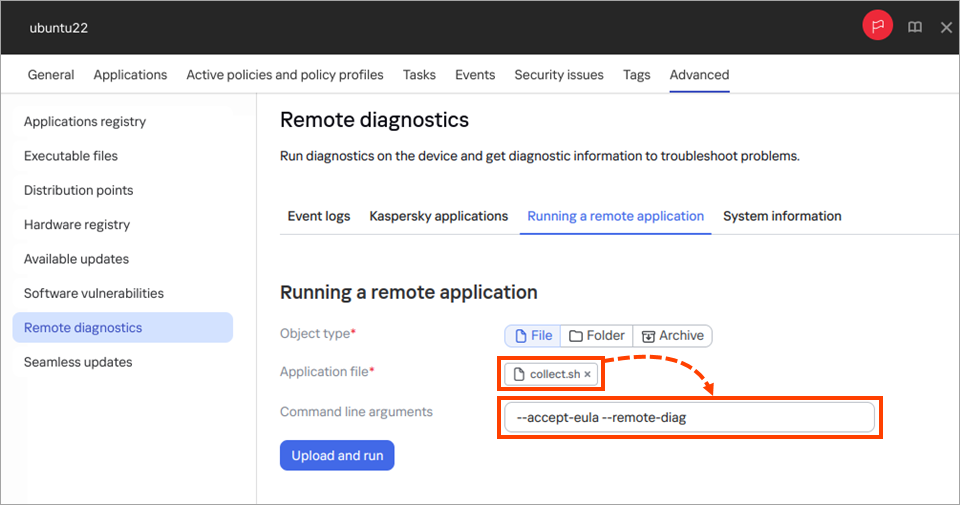The height and width of the screenshot is (505, 960).
Task: Select Archive object type option
Action: click(673, 336)
